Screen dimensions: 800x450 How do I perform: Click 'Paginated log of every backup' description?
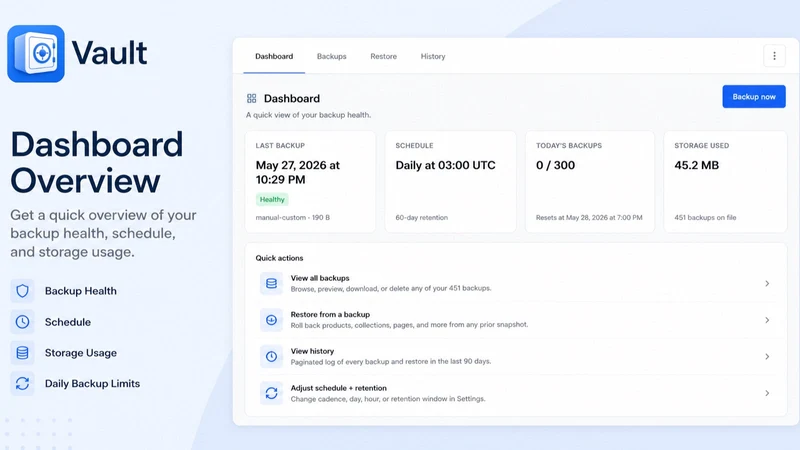pyautogui.click(x=391, y=361)
